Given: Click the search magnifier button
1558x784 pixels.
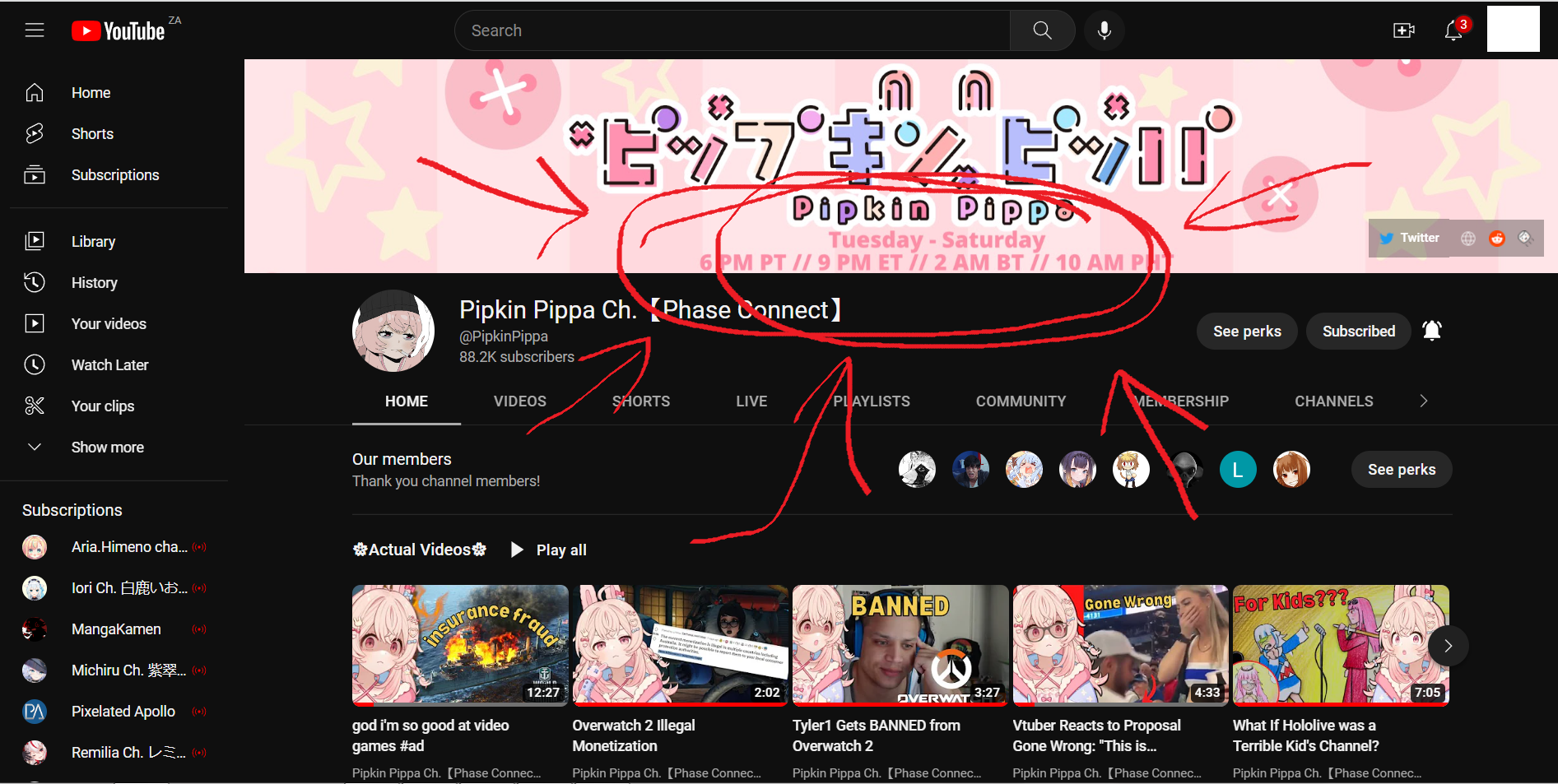Looking at the screenshot, I should pyautogui.click(x=1042, y=30).
